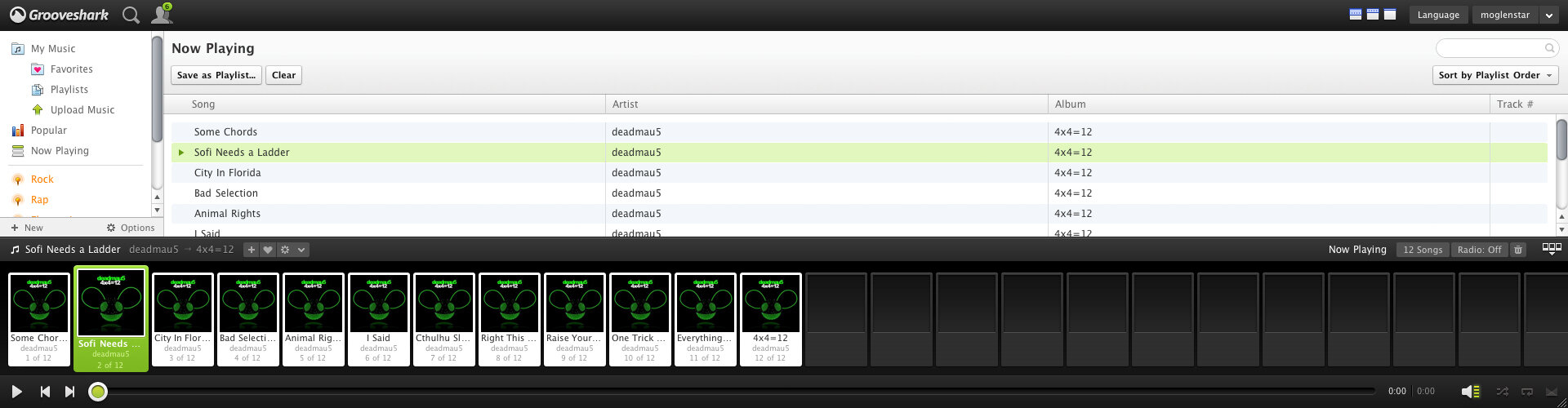Open Favorites in the sidebar
This screenshot has height=408, width=1568.
coord(71,69)
